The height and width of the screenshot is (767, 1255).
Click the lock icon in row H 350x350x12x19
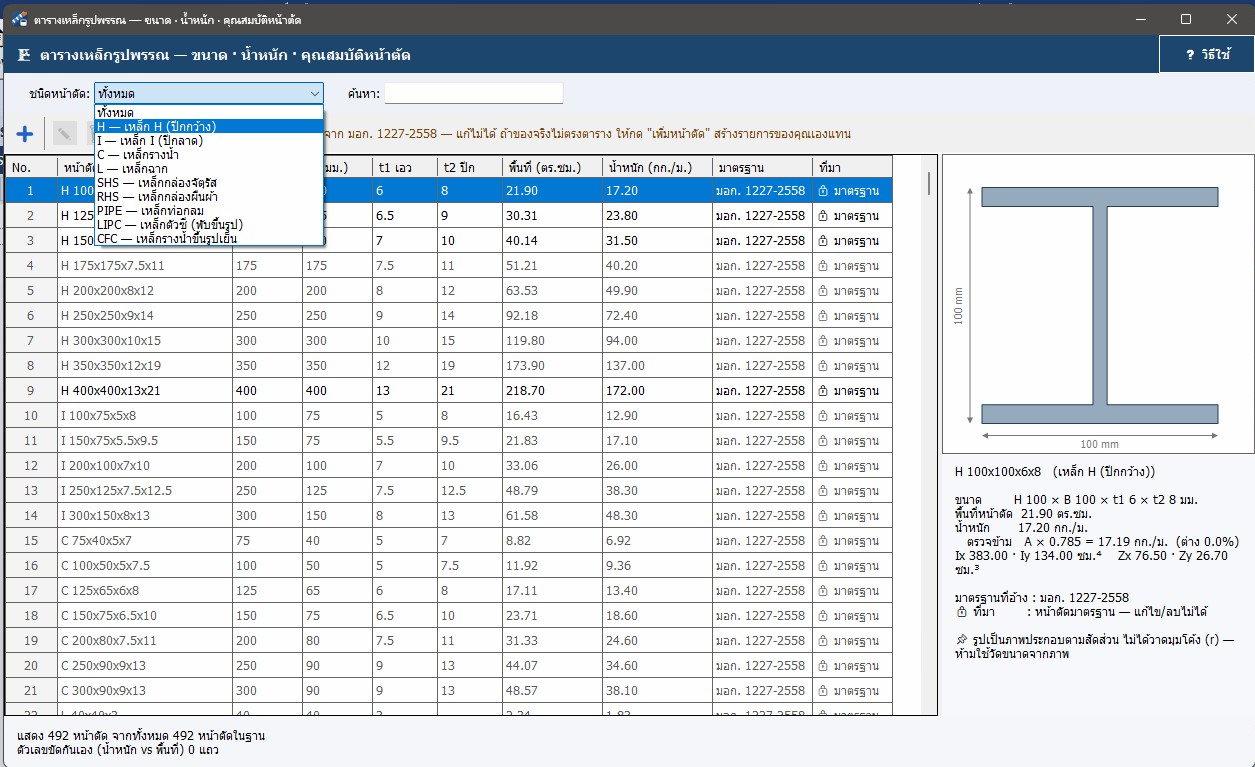(x=823, y=366)
